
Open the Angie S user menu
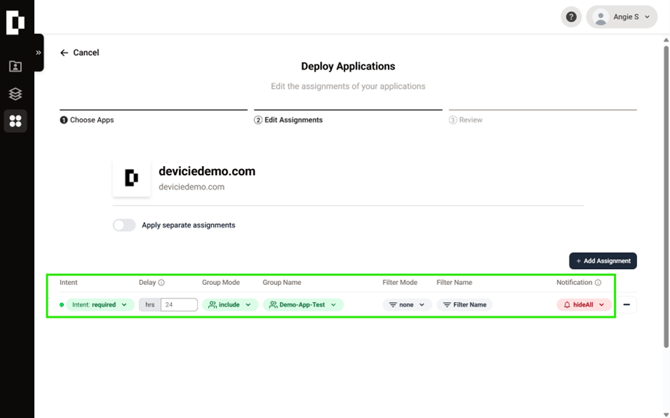(x=622, y=17)
